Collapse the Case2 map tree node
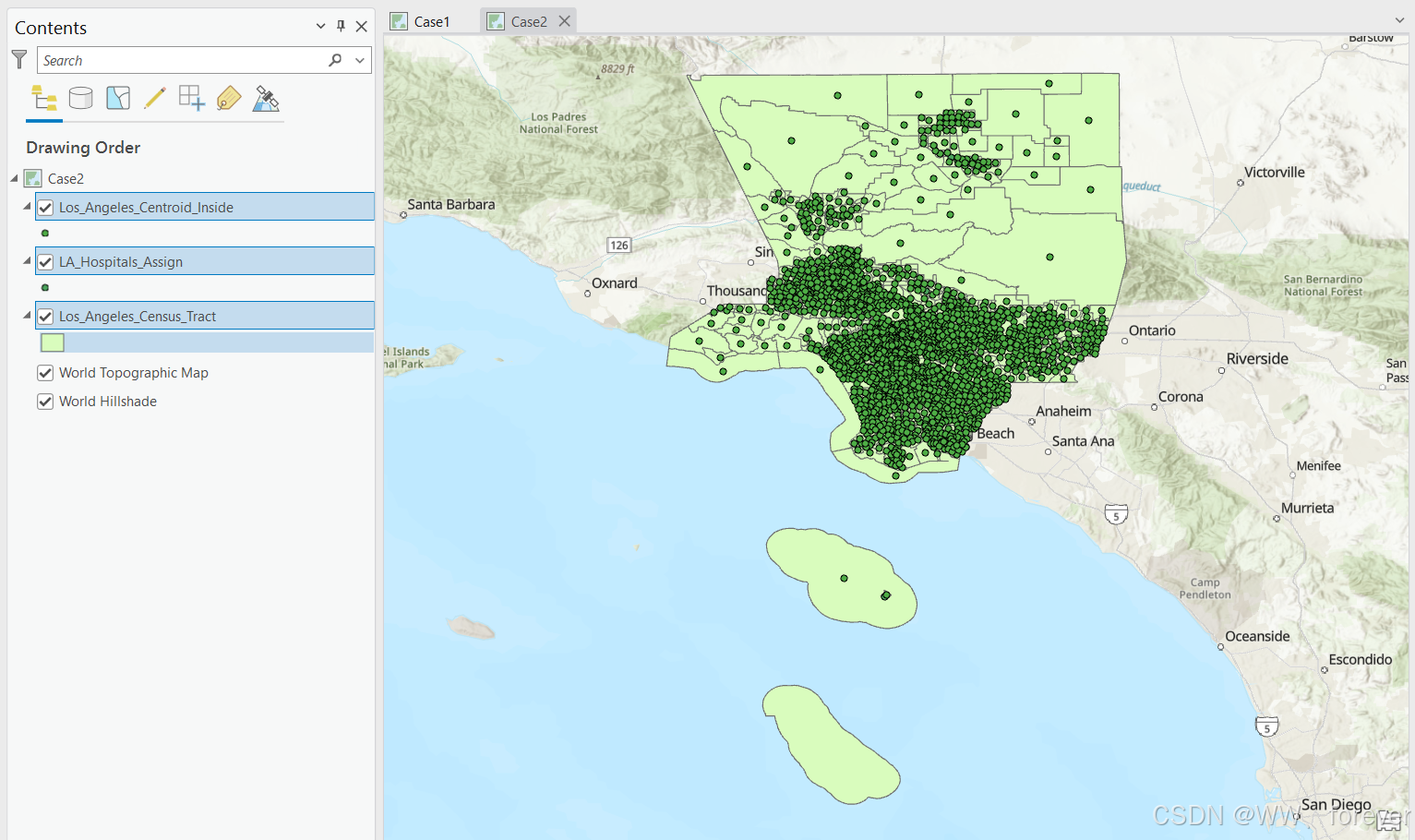This screenshot has width=1415, height=840. tap(15, 178)
